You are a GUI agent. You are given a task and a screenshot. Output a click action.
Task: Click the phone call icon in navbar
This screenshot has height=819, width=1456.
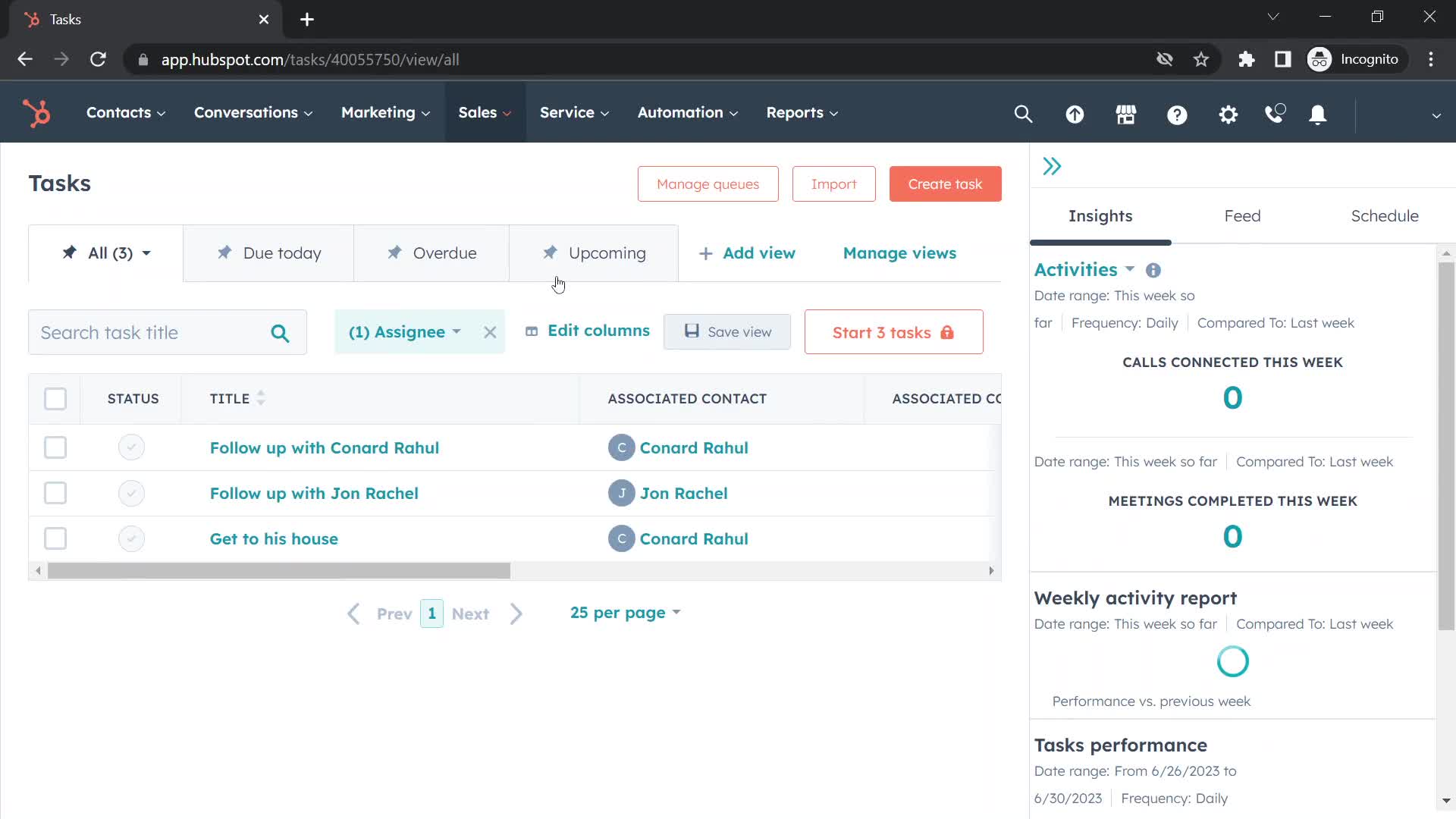pyautogui.click(x=1274, y=112)
